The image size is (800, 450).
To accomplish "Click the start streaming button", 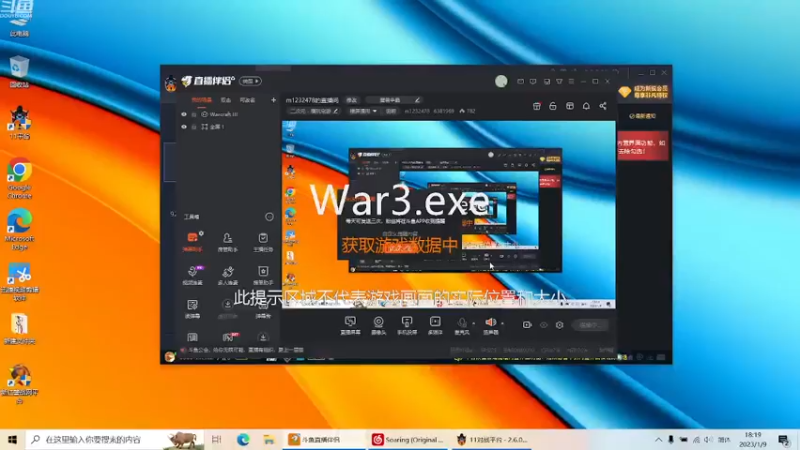I will 590,325.
